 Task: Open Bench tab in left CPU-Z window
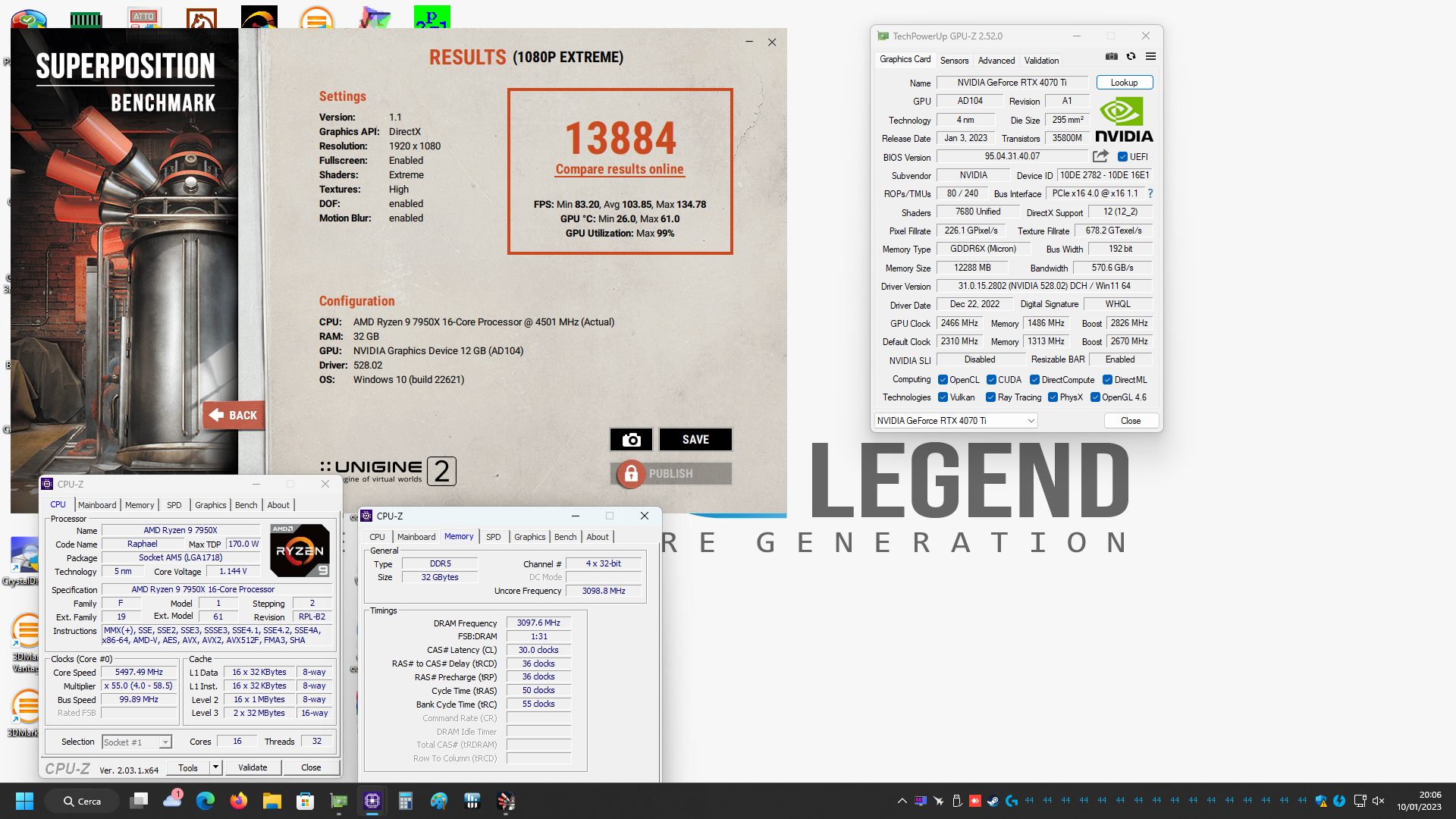[246, 505]
